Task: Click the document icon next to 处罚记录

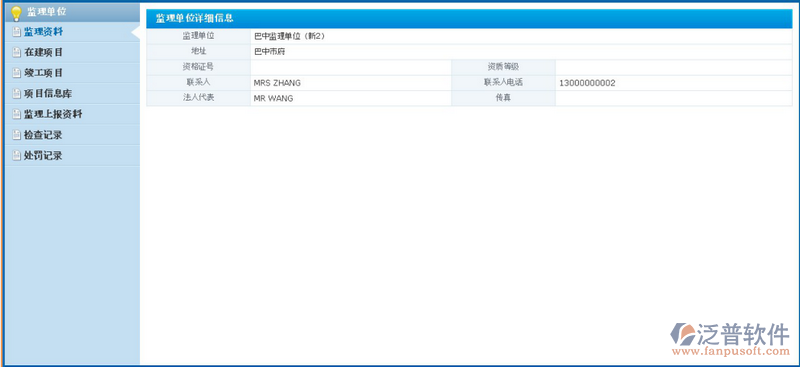Action: [16, 156]
